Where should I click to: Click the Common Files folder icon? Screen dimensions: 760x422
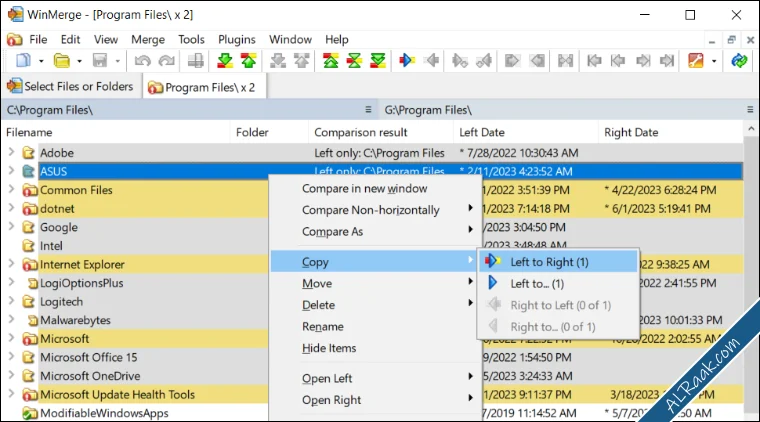(30, 190)
